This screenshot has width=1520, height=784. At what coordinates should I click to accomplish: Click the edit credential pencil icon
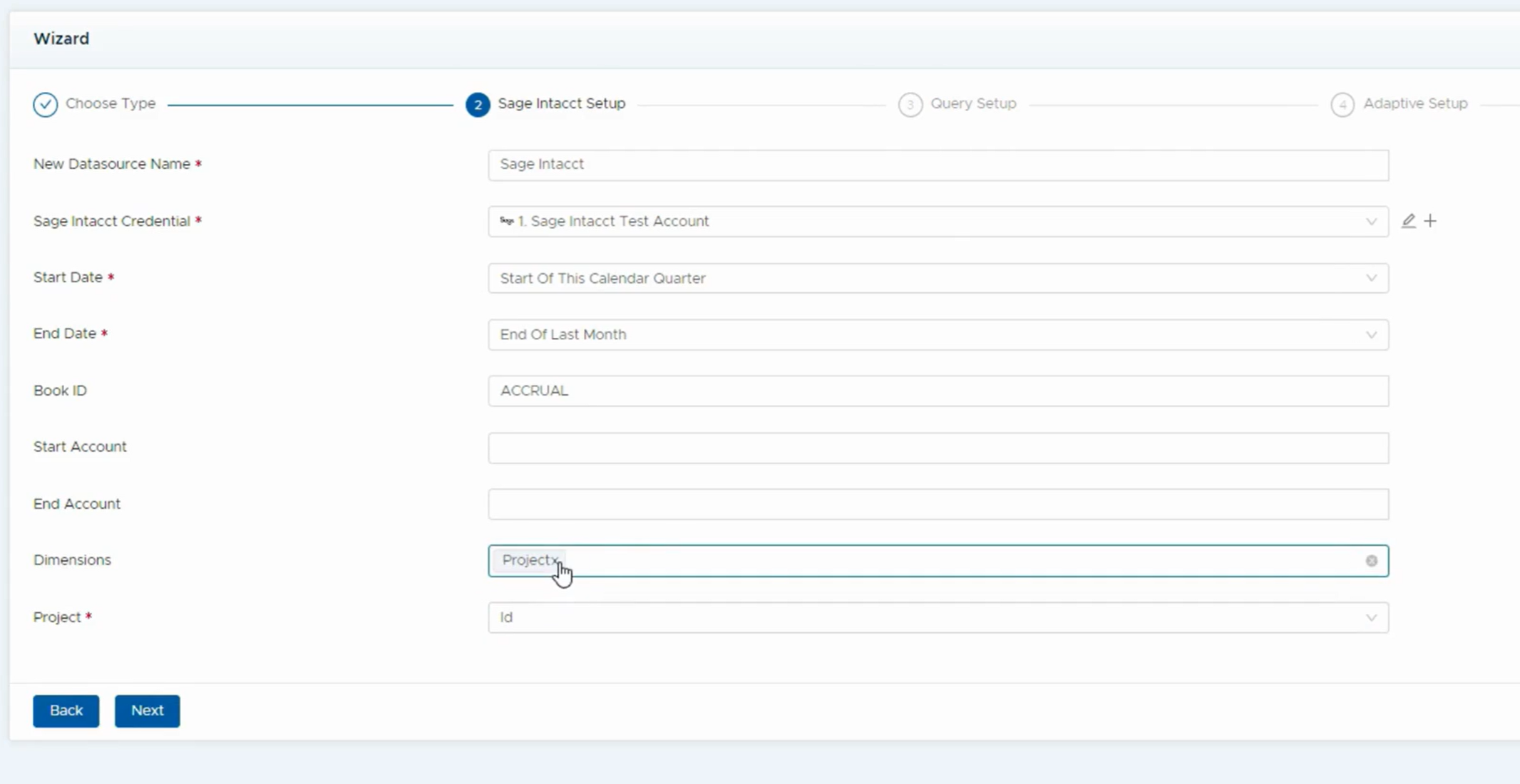pyautogui.click(x=1408, y=221)
